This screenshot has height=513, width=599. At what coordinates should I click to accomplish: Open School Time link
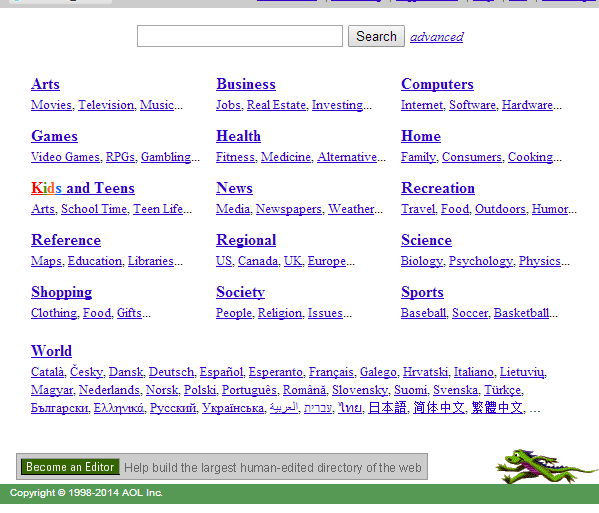94,209
